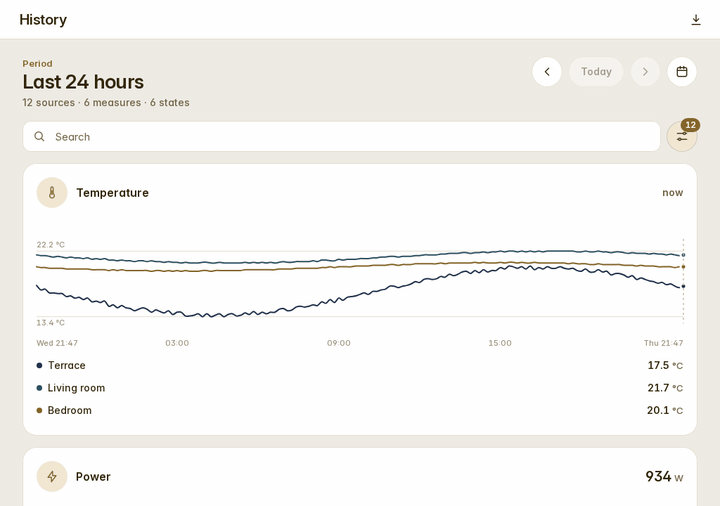The width and height of the screenshot is (720, 506).
Task: Click the Living room value 21.7 °C
Action: tap(665, 388)
